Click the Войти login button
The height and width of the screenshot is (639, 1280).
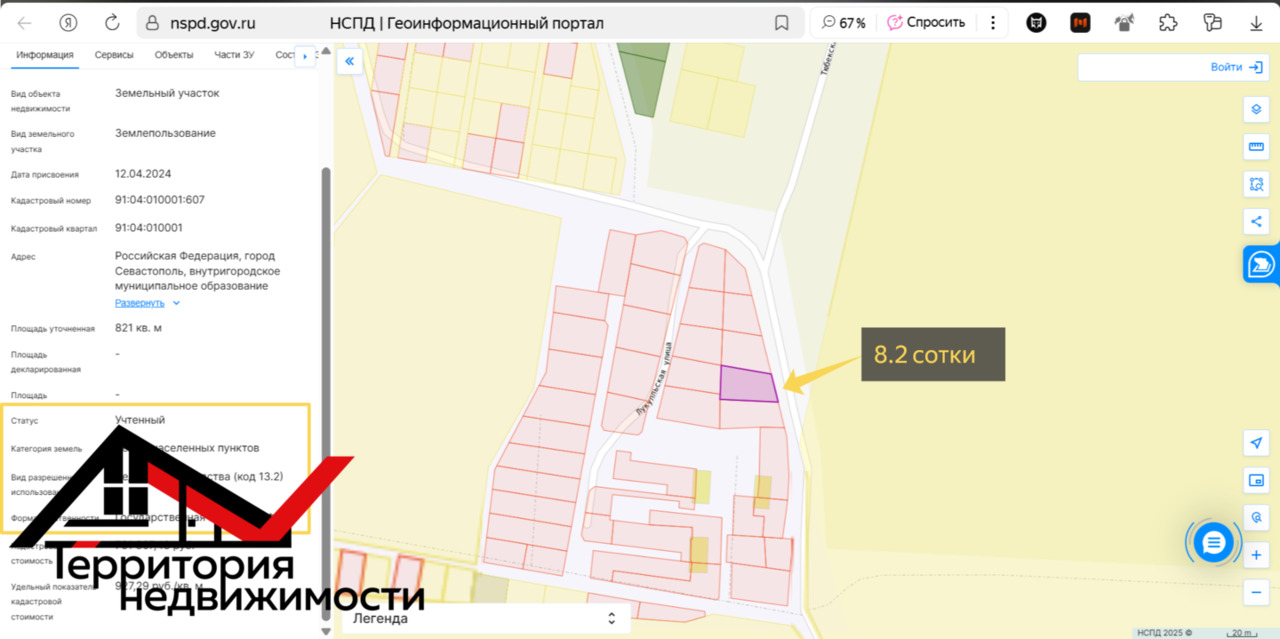coord(1237,67)
